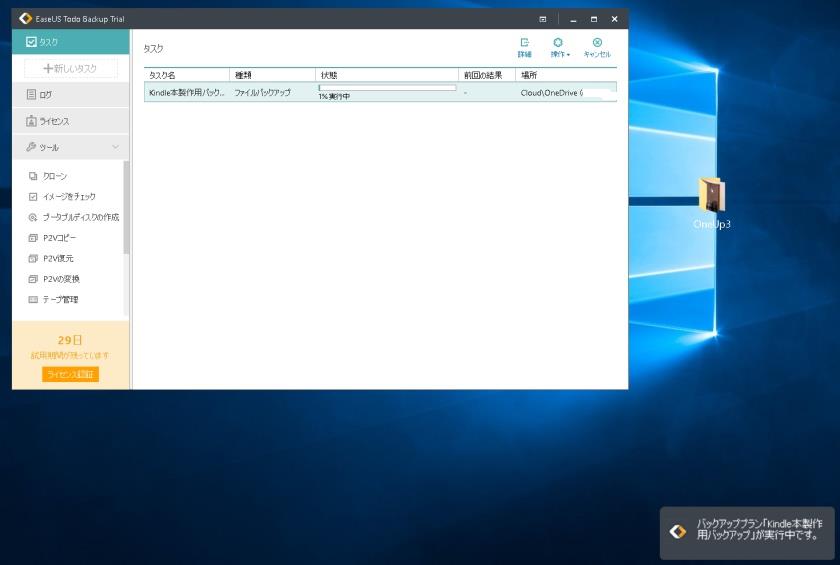Screen dimensions: 840x565
Task: Click the キャンセル toolbar icon
Action: tap(597, 48)
